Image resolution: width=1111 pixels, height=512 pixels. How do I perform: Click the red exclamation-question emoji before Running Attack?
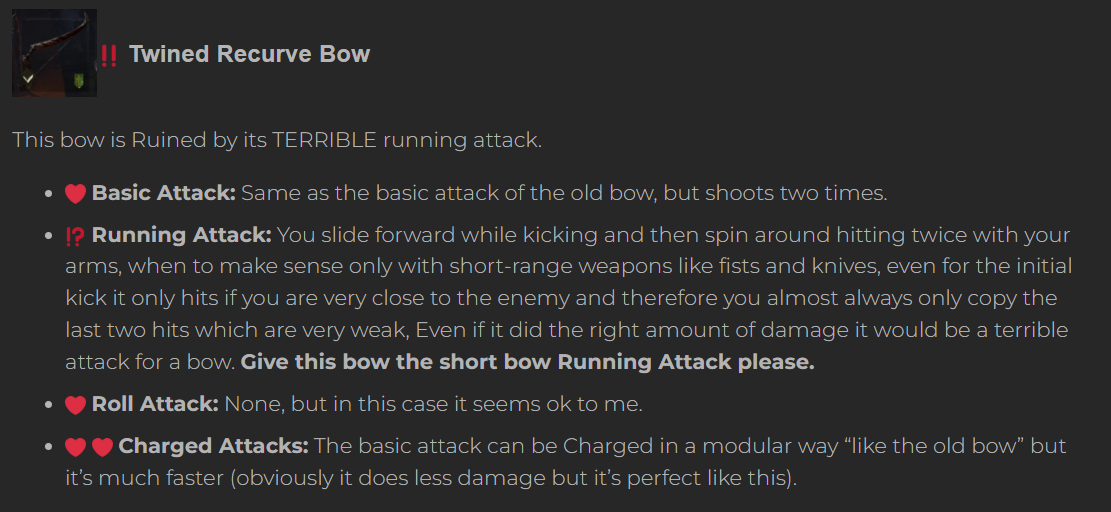point(75,236)
